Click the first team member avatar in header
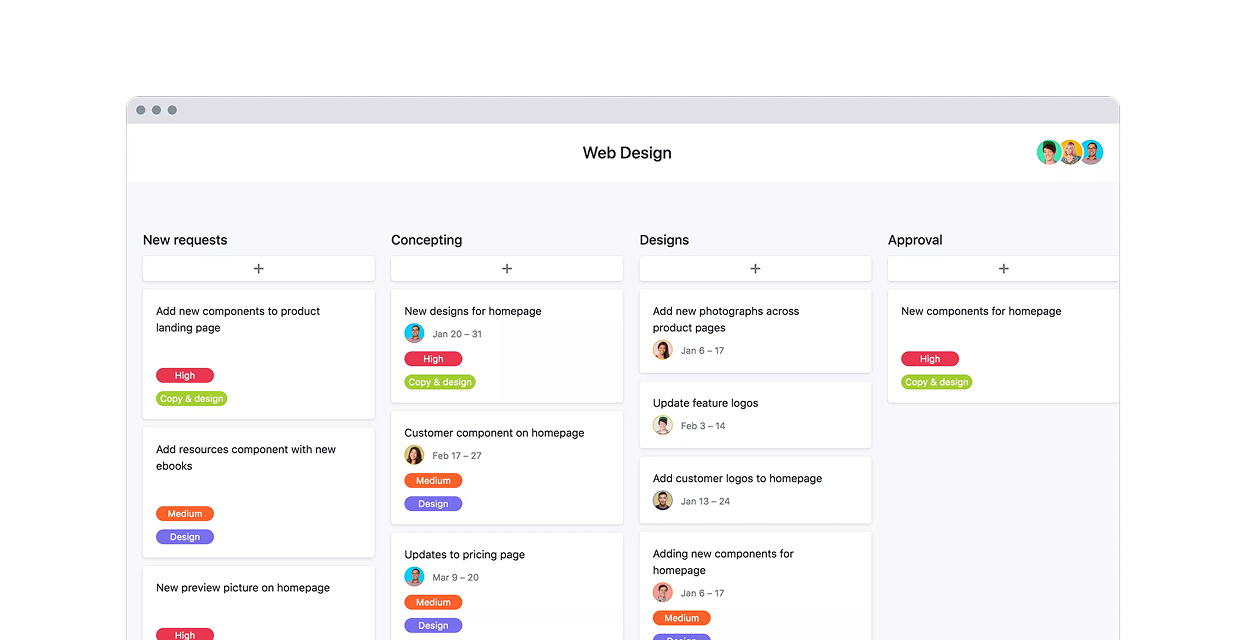Image resolution: width=1246 pixels, height=640 pixels. click(x=1048, y=153)
